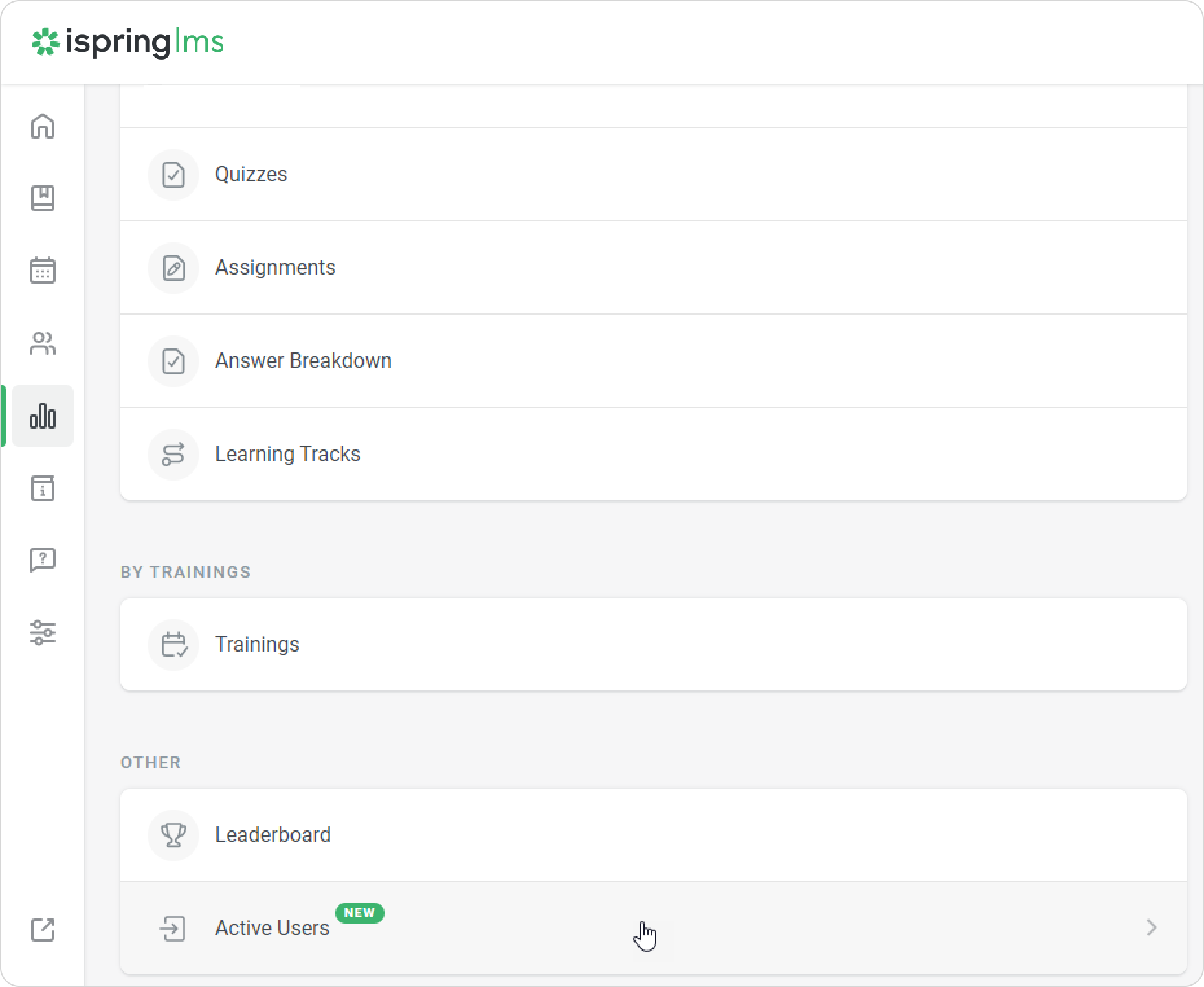Click the chevron arrow on Active Users
This screenshot has width=1204, height=987.
[1151, 928]
